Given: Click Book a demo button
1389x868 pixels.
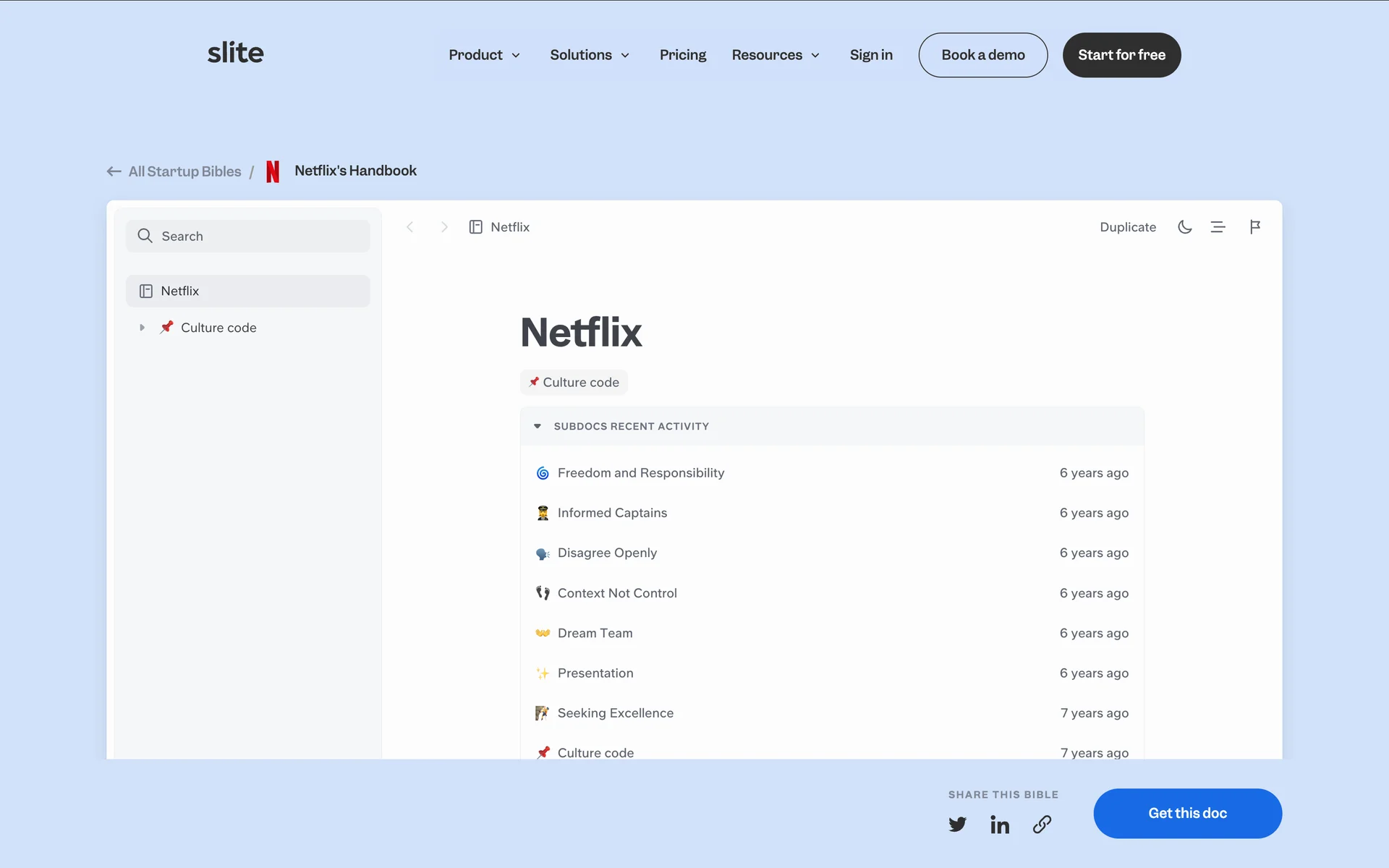Looking at the screenshot, I should tap(982, 55).
